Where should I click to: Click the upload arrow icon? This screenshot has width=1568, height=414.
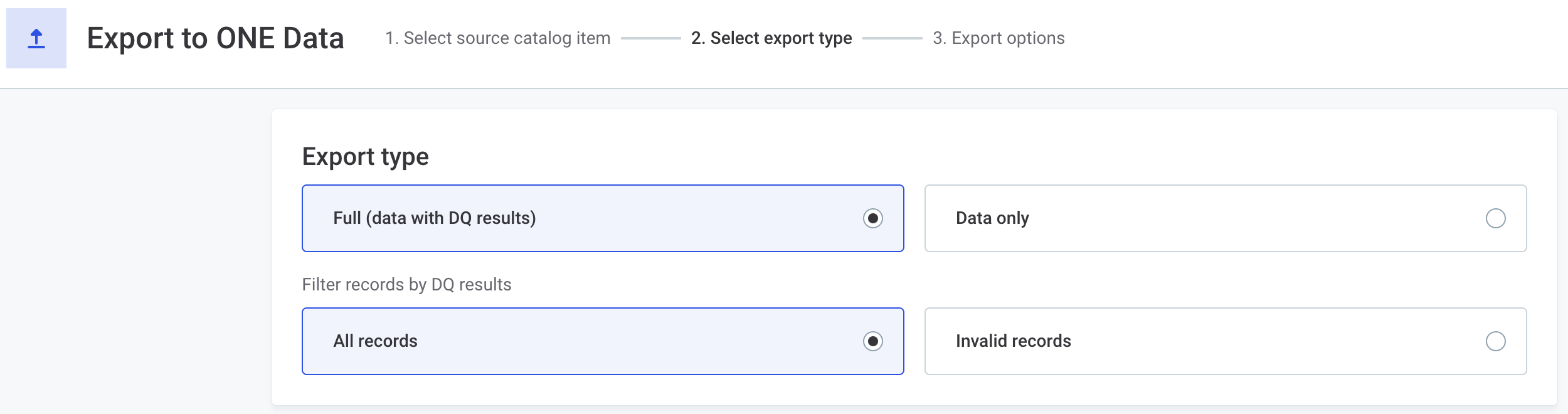point(36,38)
